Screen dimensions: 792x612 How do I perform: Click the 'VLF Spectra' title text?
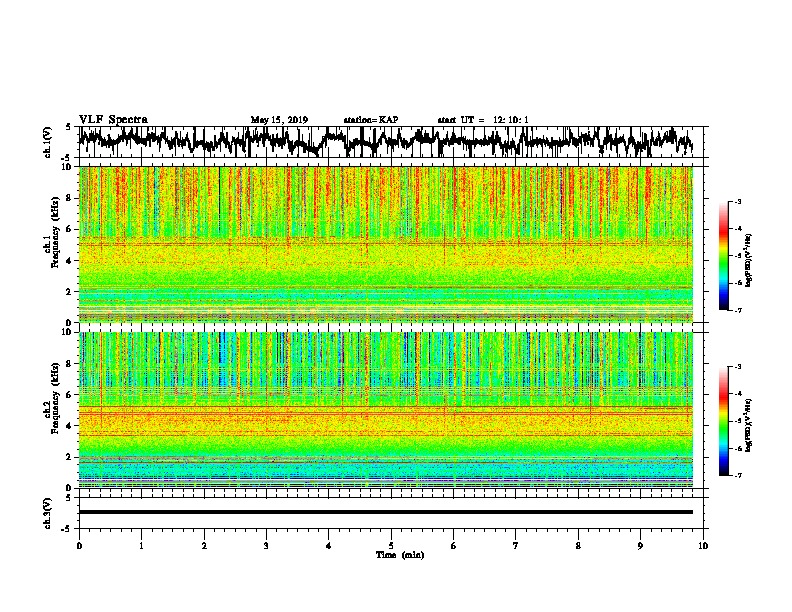coord(113,120)
